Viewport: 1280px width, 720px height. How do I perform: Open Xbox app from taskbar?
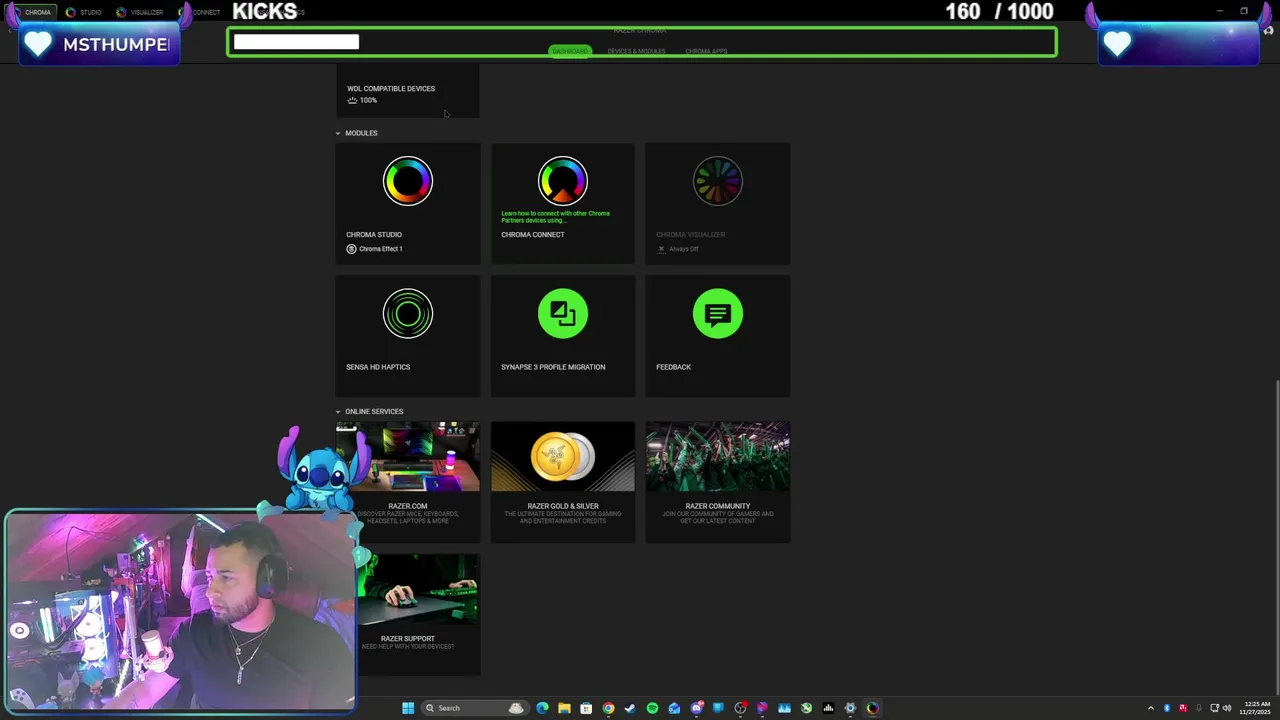click(x=806, y=708)
